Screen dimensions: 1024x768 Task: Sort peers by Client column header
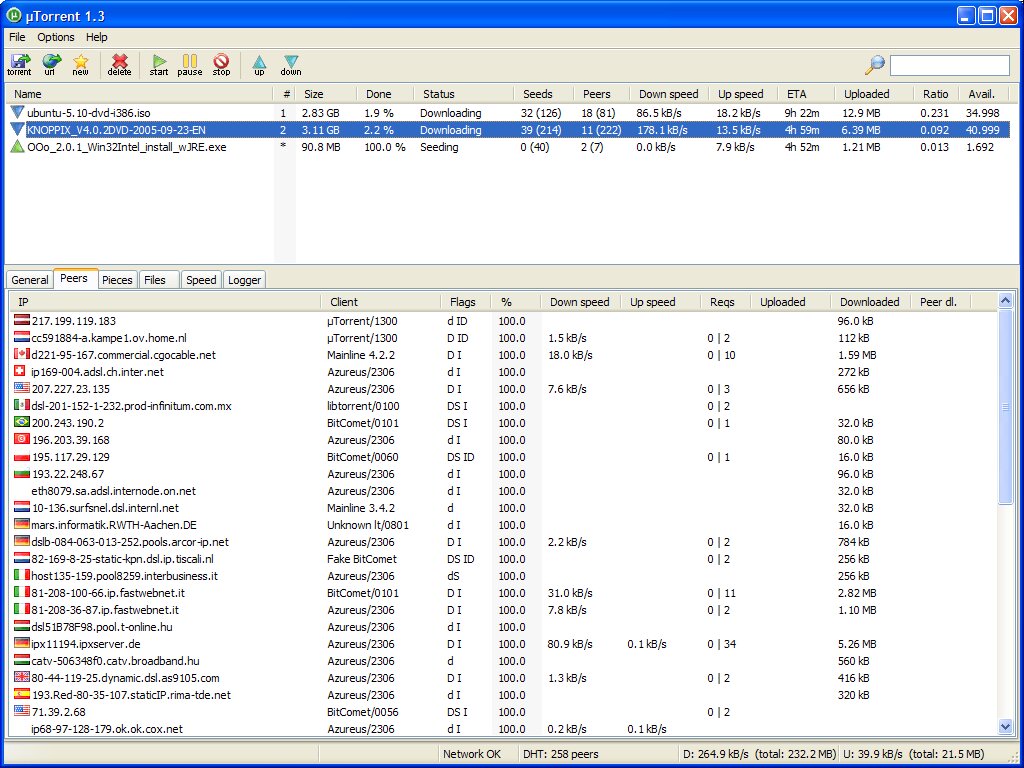click(x=381, y=302)
